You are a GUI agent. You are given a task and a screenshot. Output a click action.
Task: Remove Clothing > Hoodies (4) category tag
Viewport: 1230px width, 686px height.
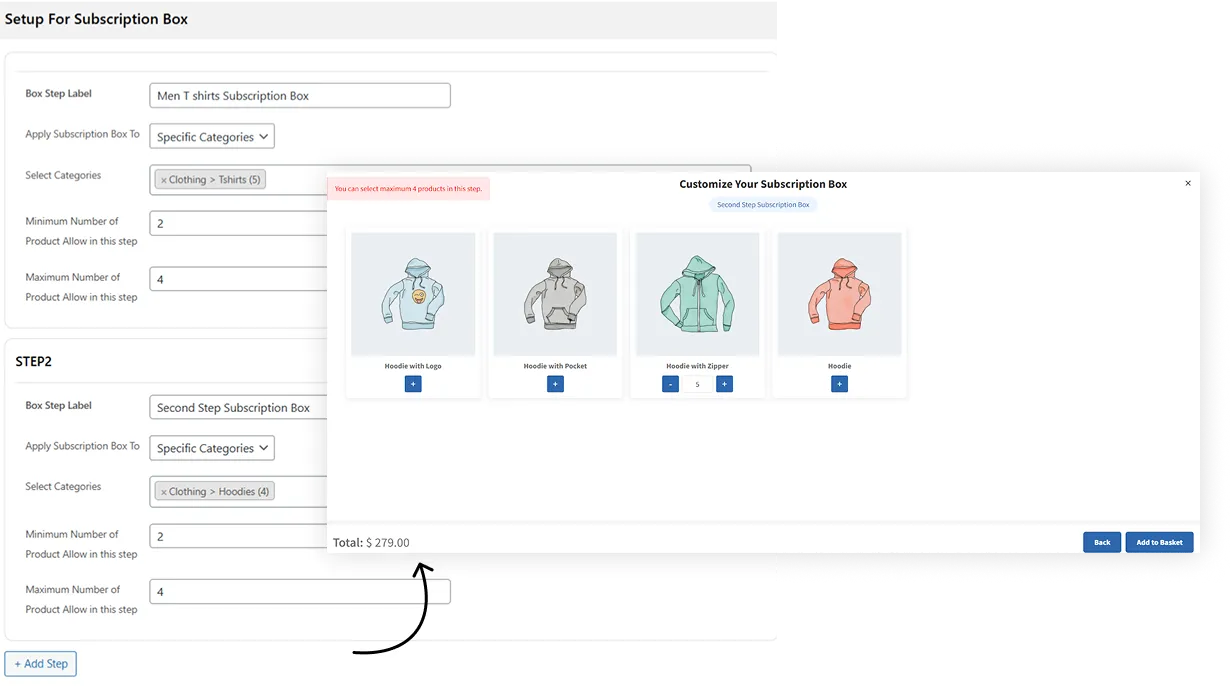click(x=164, y=492)
